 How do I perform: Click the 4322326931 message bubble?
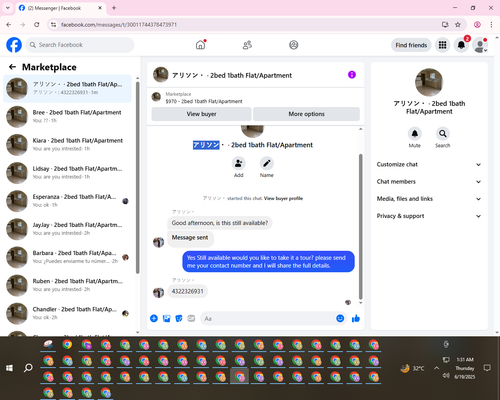point(187,291)
